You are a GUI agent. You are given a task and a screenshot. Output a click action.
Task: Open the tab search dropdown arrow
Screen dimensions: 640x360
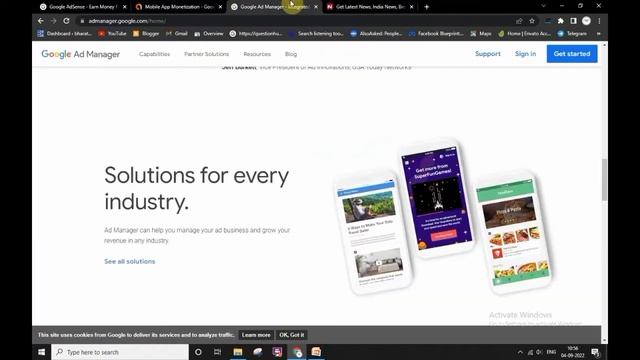543,6
